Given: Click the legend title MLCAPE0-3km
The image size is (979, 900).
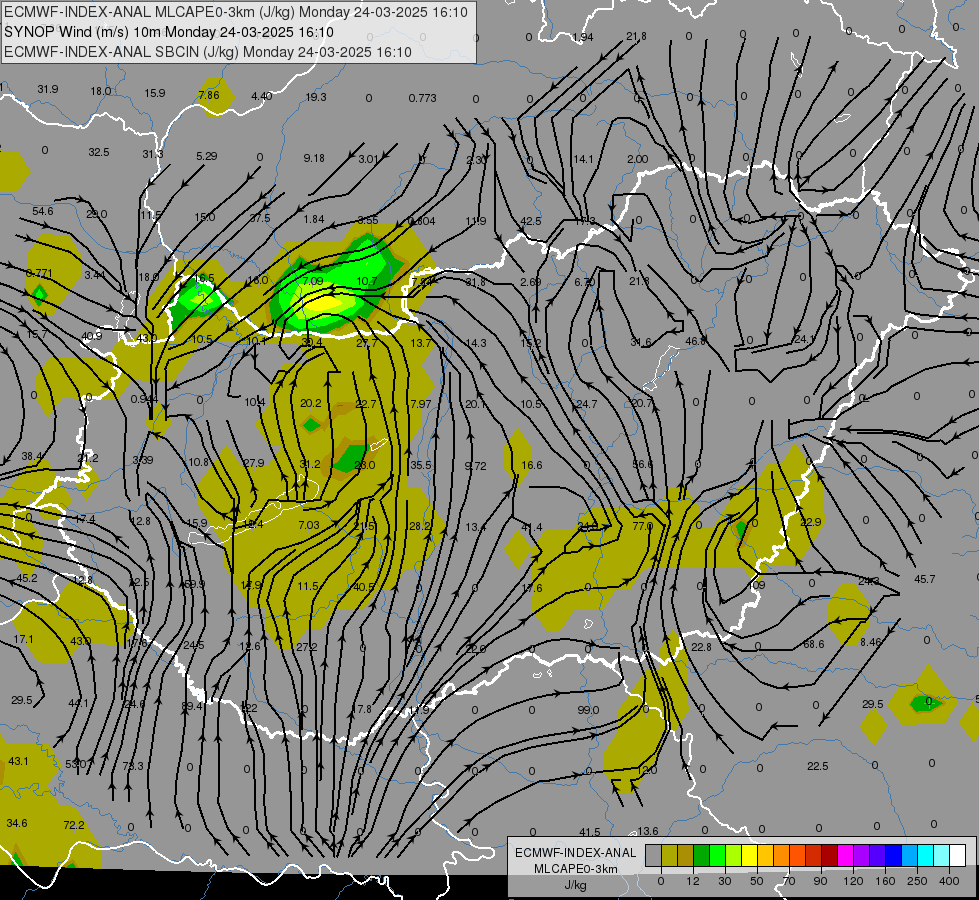Looking at the screenshot, I should 576,869.
